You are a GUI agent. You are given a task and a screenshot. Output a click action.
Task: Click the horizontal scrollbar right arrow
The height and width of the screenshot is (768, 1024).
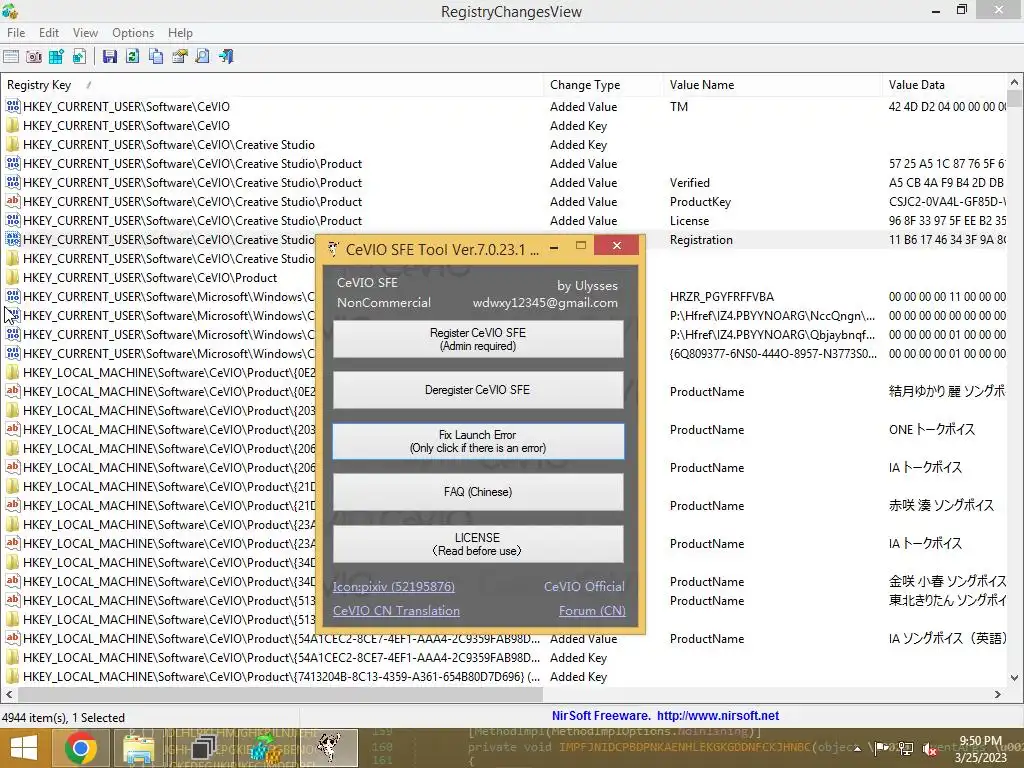click(x=997, y=694)
